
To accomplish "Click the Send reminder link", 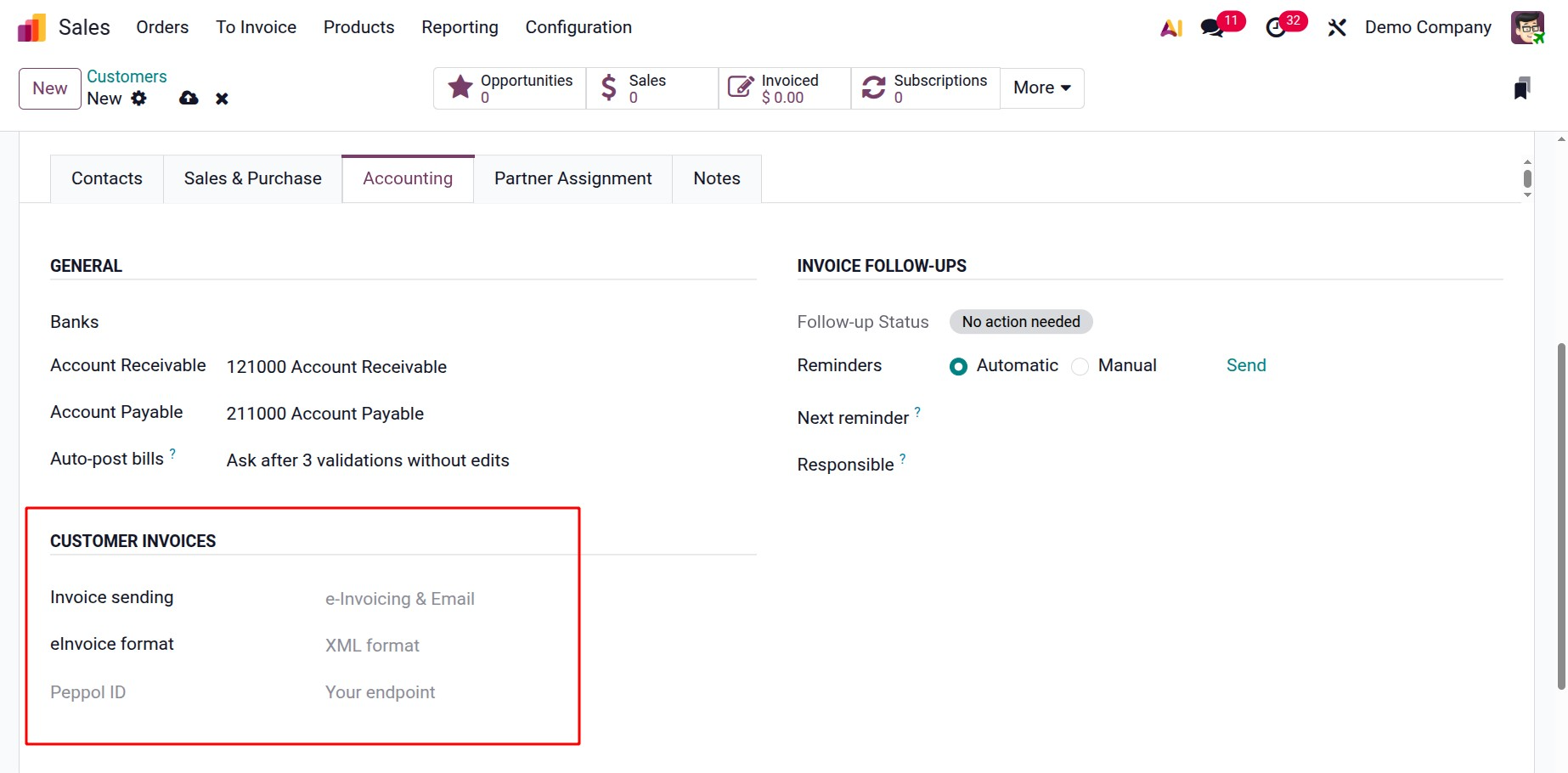I will pyautogui.click(x=1246, y=365).
